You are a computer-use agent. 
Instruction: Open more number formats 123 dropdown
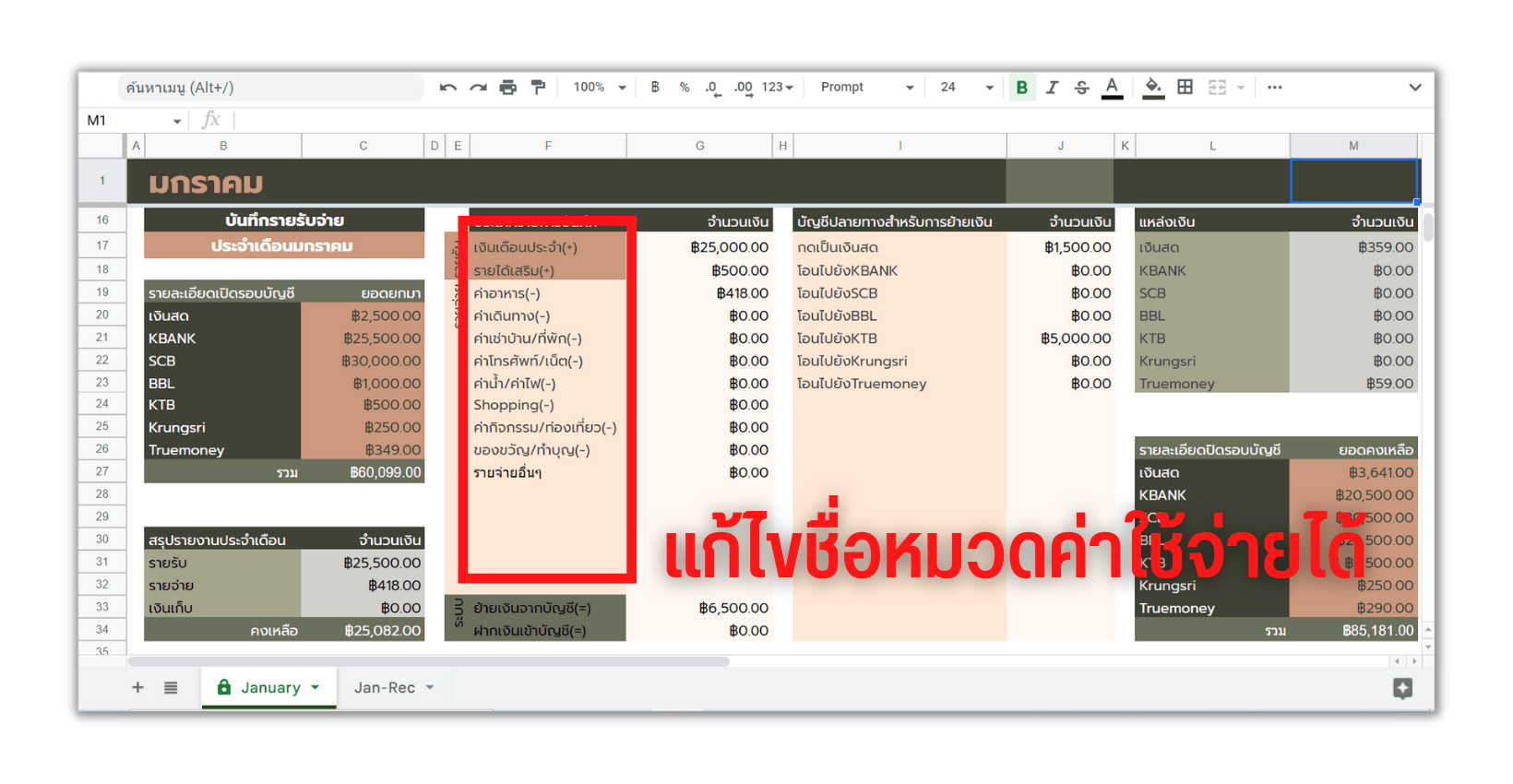pyautogui.click(x=777, y=88)
